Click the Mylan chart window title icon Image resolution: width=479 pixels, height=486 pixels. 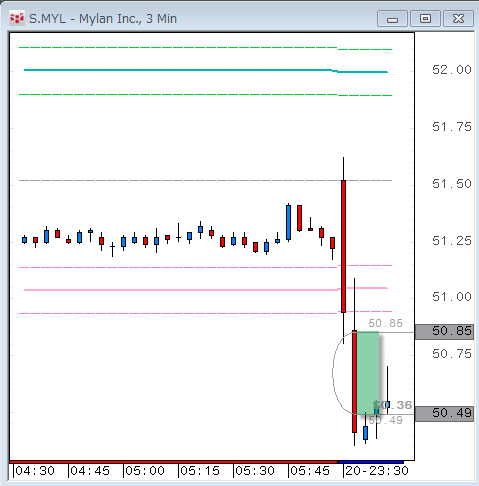(x=17, y=19)
